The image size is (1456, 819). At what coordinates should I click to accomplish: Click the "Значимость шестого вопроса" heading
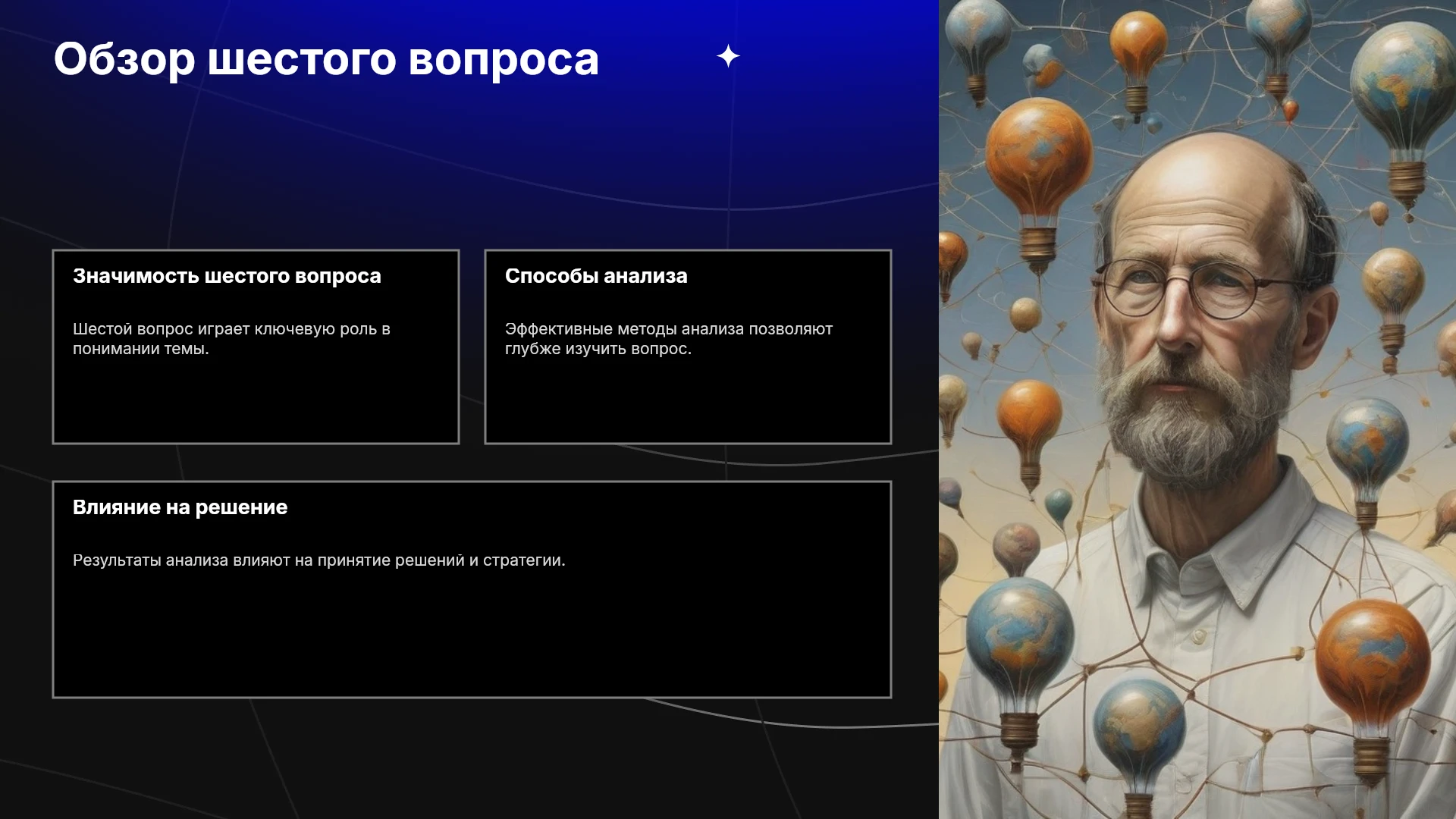[227, 276]
